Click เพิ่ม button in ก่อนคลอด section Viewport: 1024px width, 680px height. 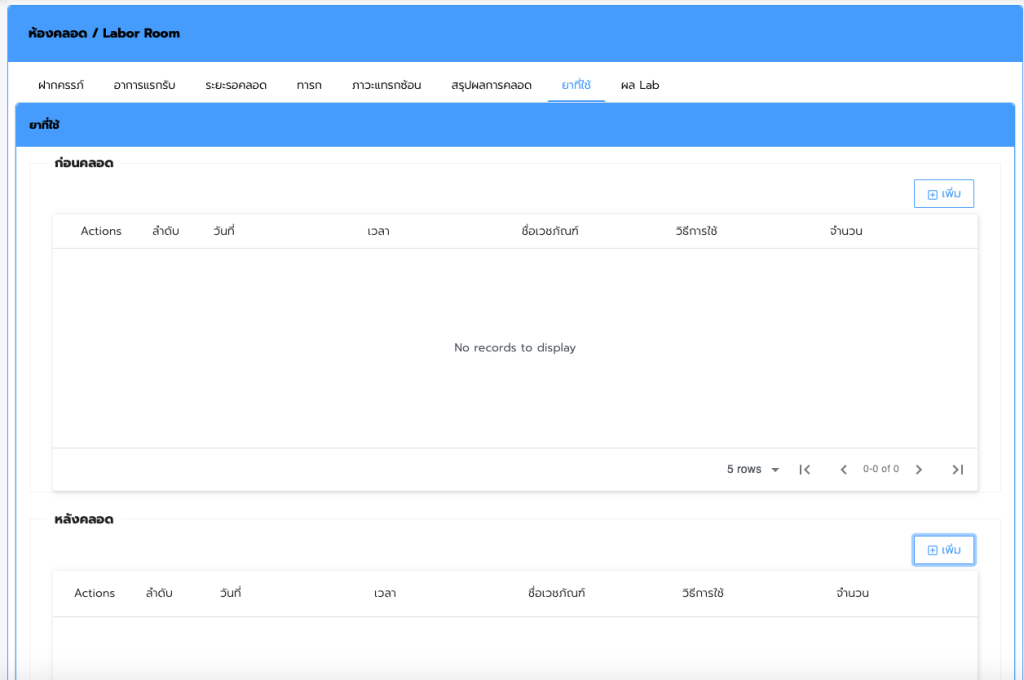[943, 194]
